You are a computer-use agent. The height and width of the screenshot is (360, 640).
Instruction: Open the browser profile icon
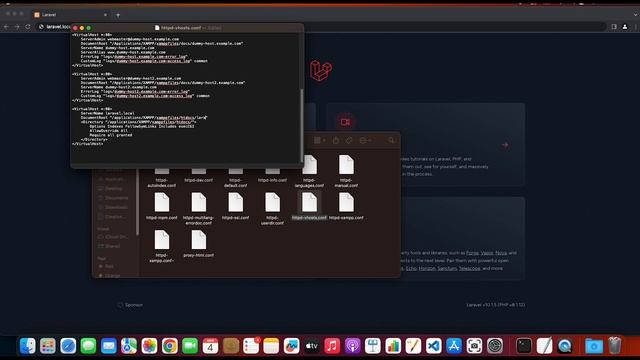(625, 27)
